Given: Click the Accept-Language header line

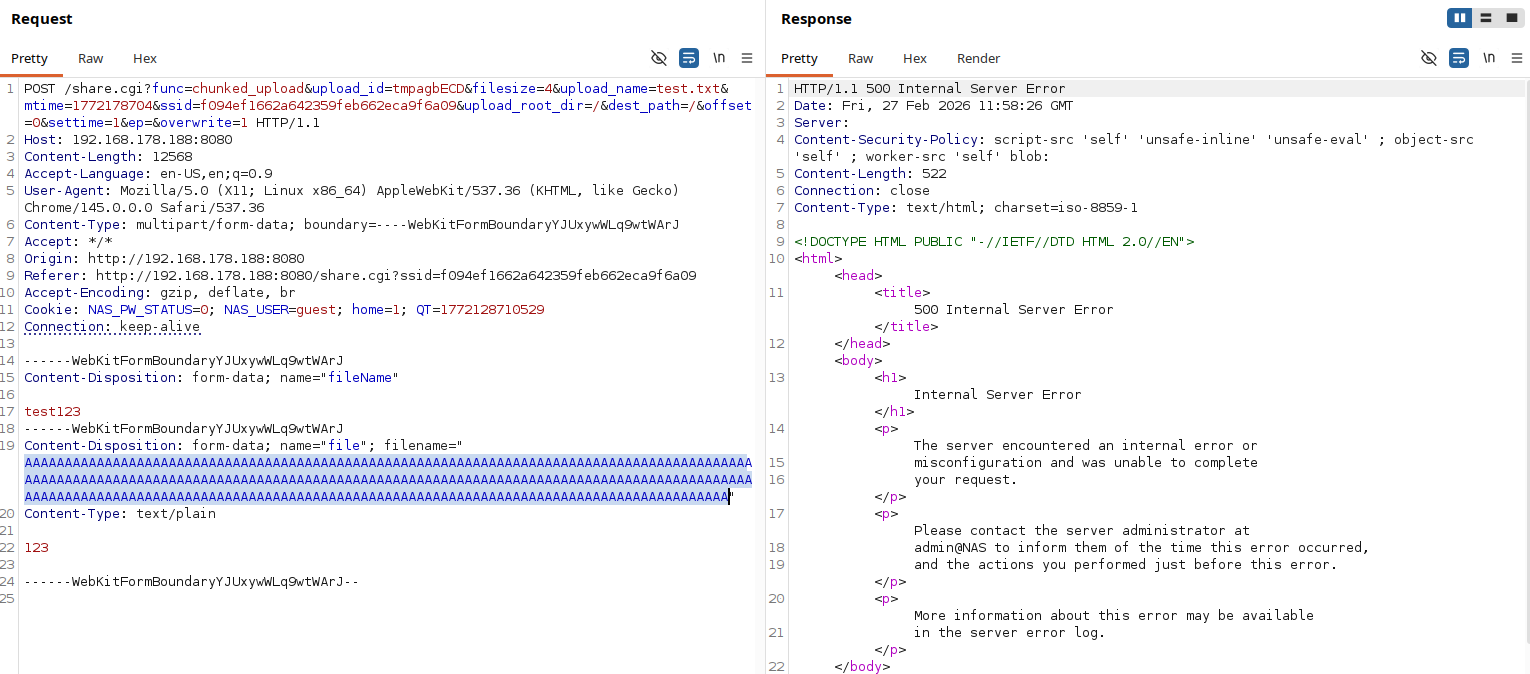Looking at the screenshot, I should click(x=148, y=173).
